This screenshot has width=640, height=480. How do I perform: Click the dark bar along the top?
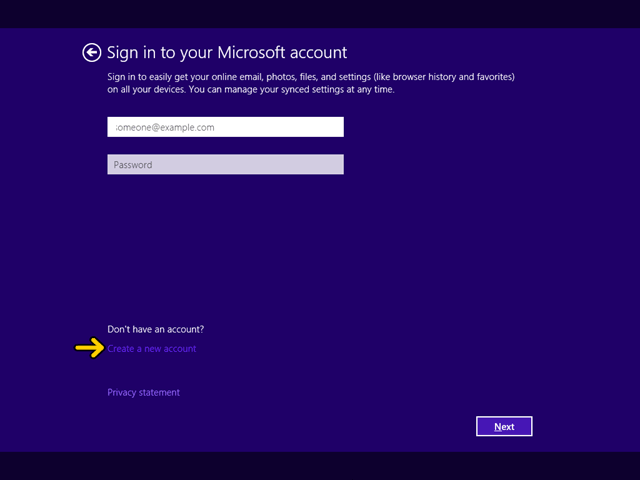(320, 14)
